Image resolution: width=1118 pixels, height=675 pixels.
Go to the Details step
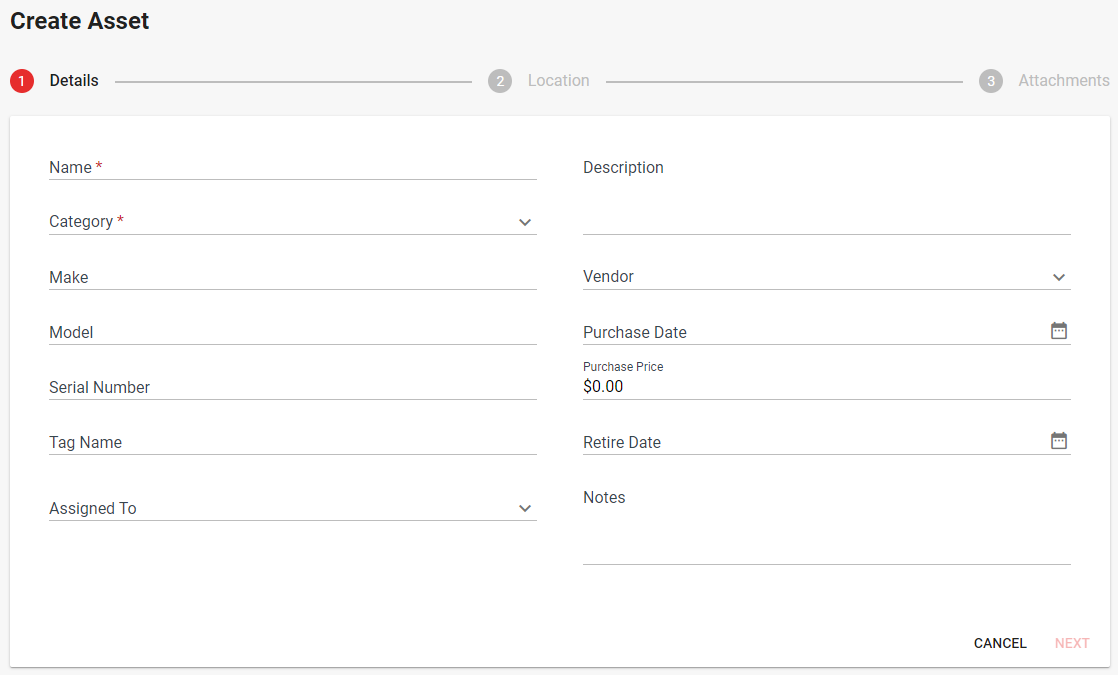(x=54, y=81)
